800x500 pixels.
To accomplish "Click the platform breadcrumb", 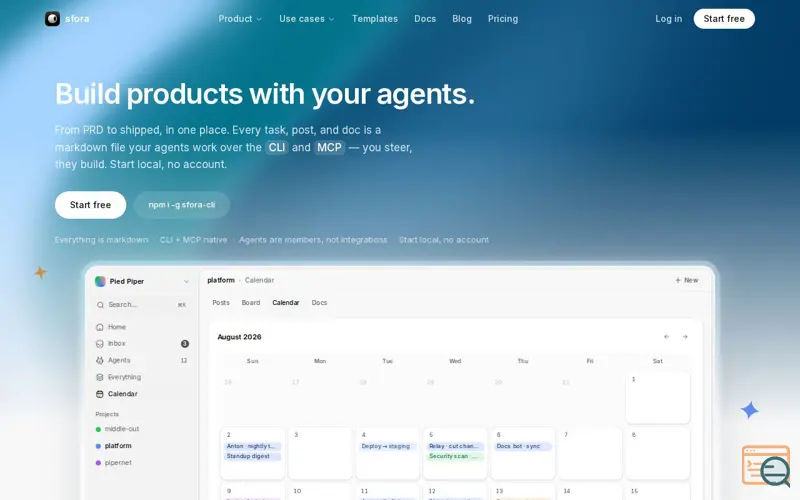I will (221, 280).
